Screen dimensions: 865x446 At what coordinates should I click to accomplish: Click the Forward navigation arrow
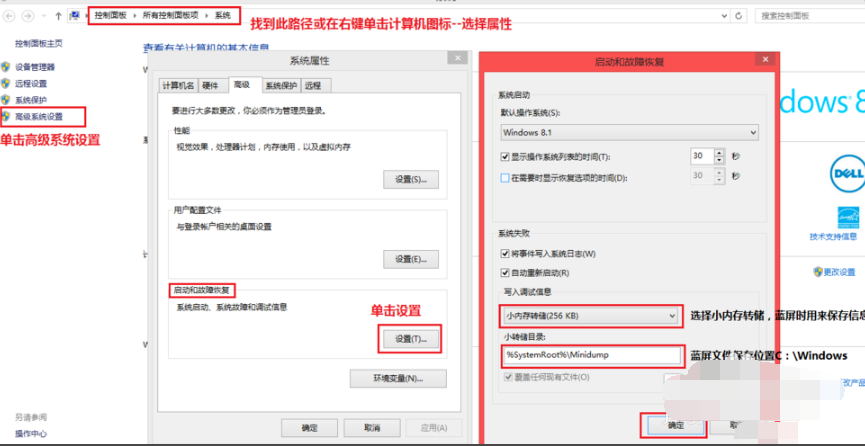coord(28,16)
